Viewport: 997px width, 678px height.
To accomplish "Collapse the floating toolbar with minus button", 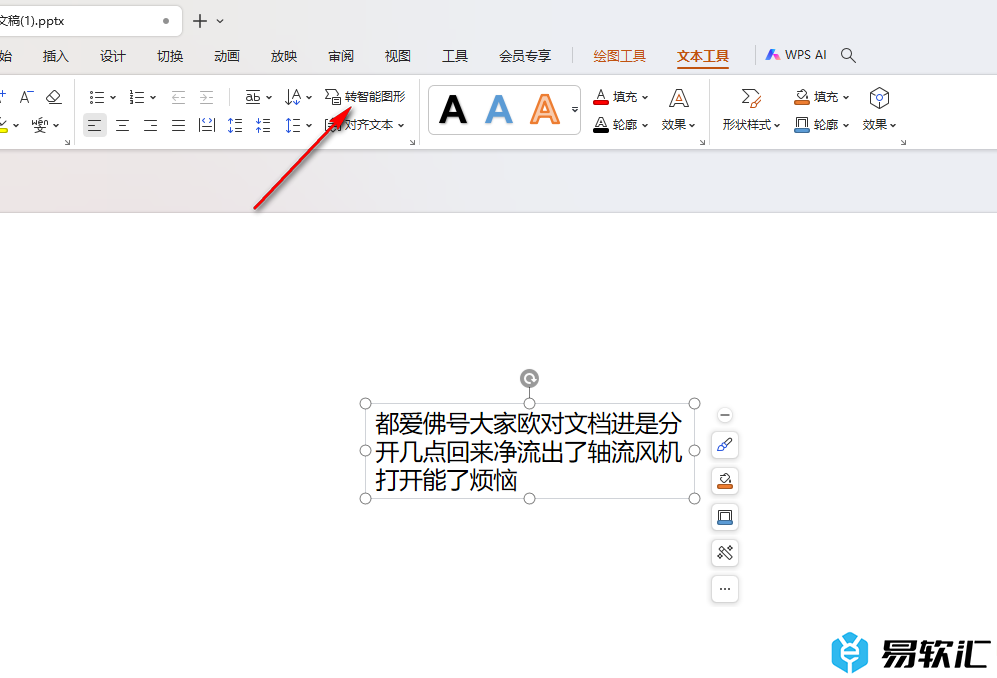I will point(725,415).
